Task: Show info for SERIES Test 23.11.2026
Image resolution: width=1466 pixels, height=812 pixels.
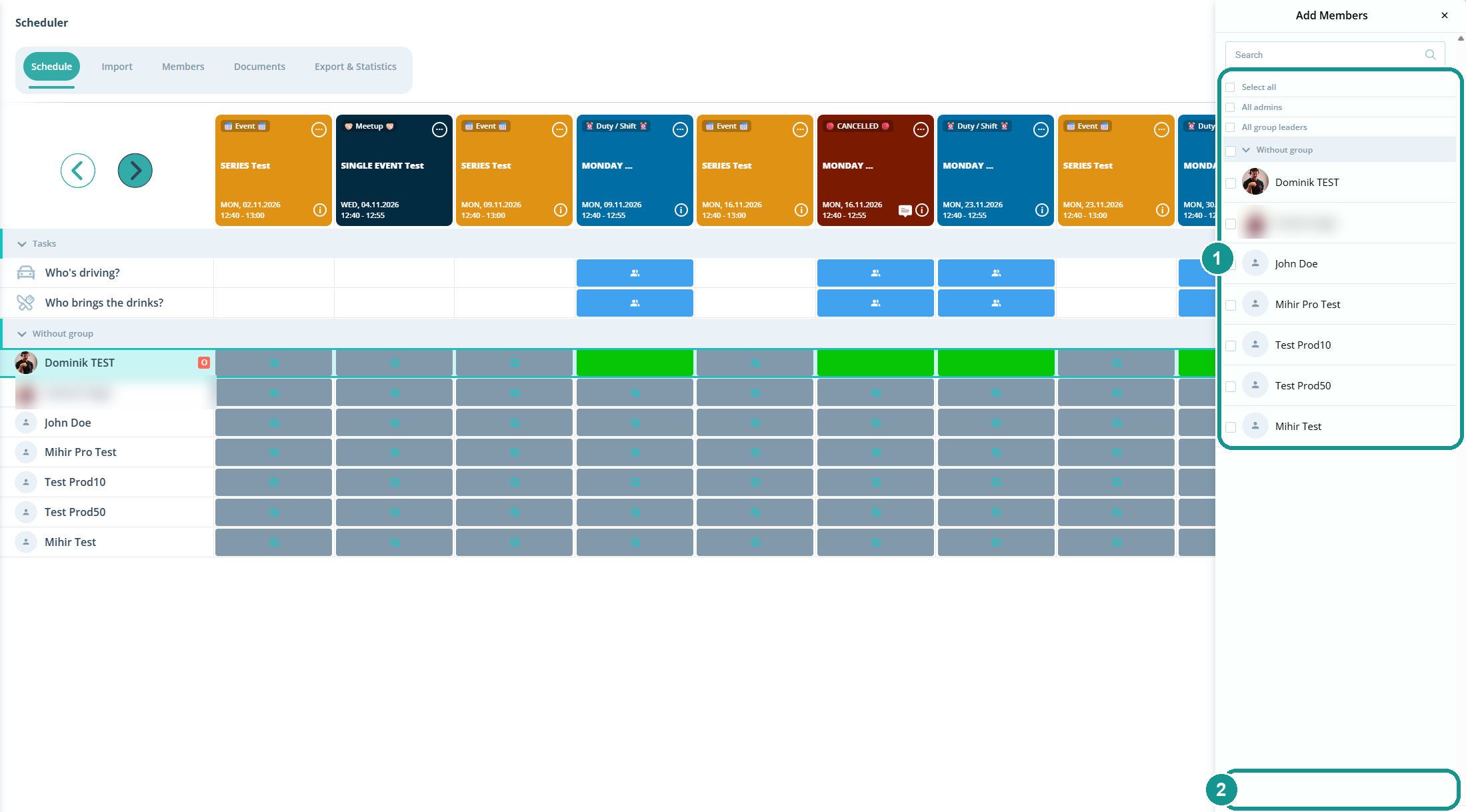Action: [1162, 210]
